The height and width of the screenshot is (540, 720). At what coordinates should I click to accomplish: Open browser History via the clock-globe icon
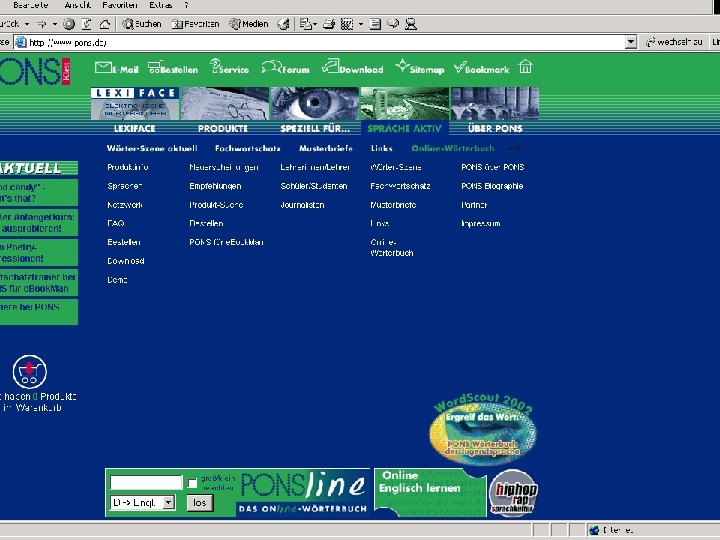tap(283, 24)
